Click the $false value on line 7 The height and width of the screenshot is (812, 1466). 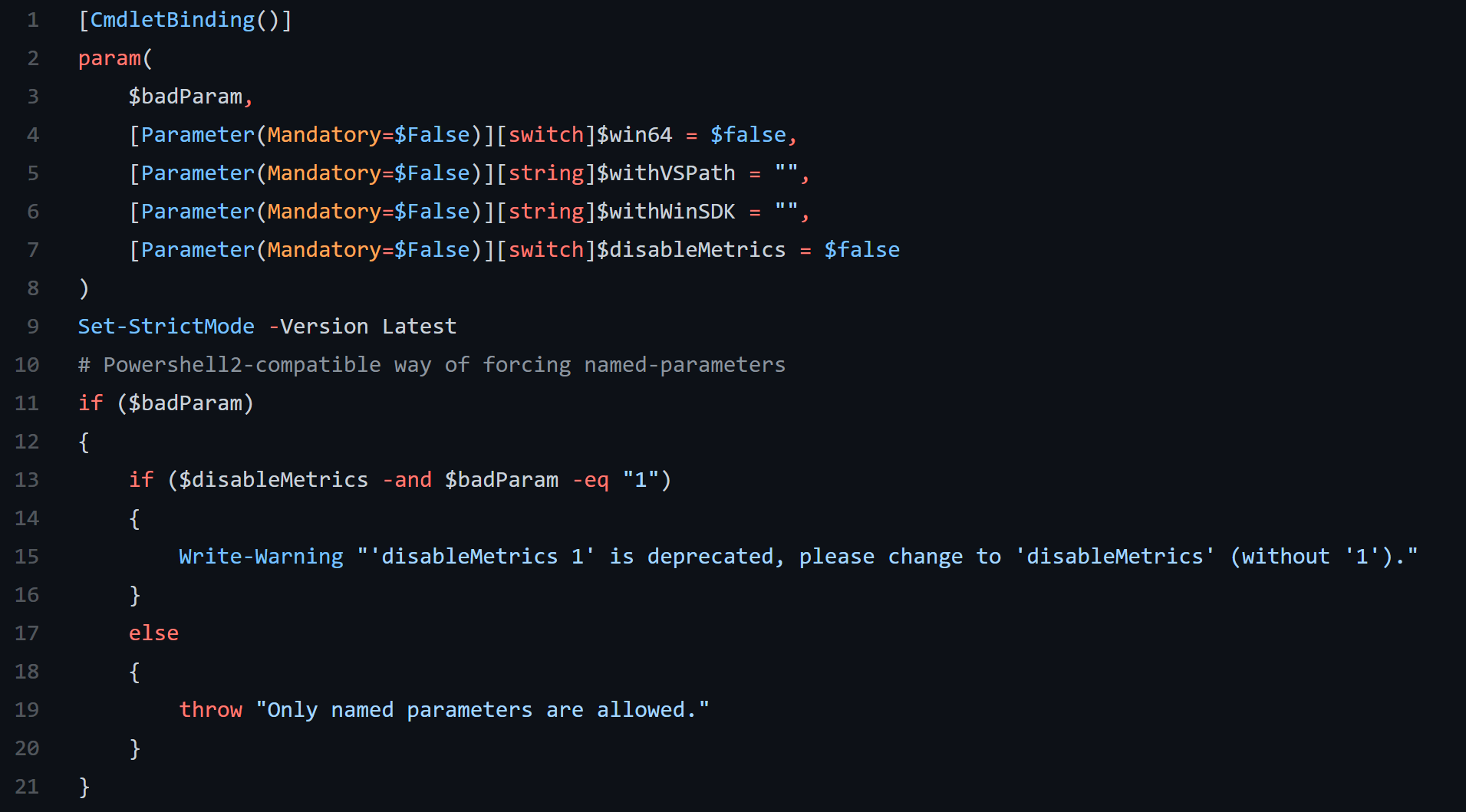[861, 250]
